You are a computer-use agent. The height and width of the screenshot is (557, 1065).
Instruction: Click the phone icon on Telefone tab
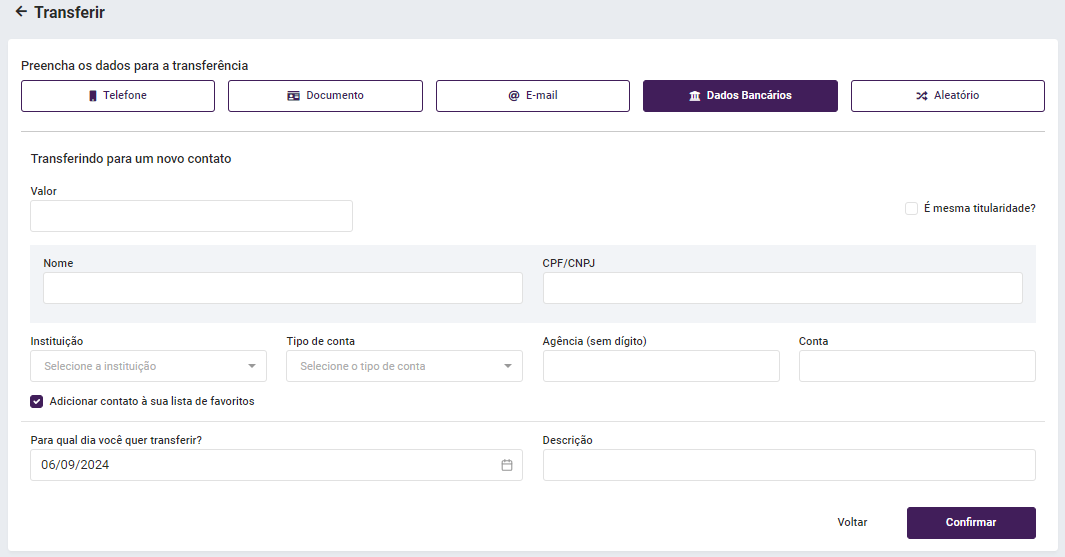(x=93, y=96)
